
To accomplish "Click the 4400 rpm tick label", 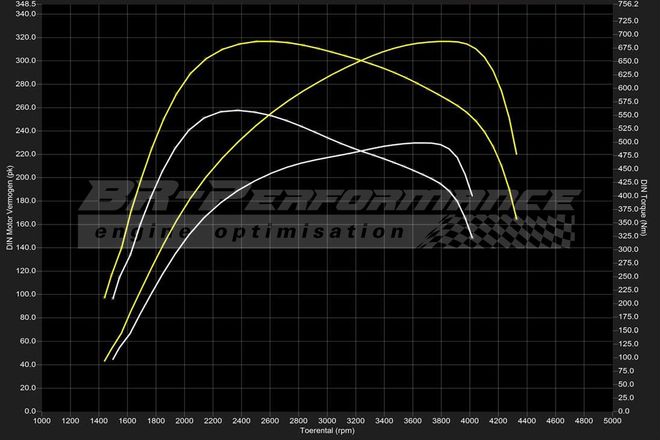I will pyautogui.click(x=527, y=422).
